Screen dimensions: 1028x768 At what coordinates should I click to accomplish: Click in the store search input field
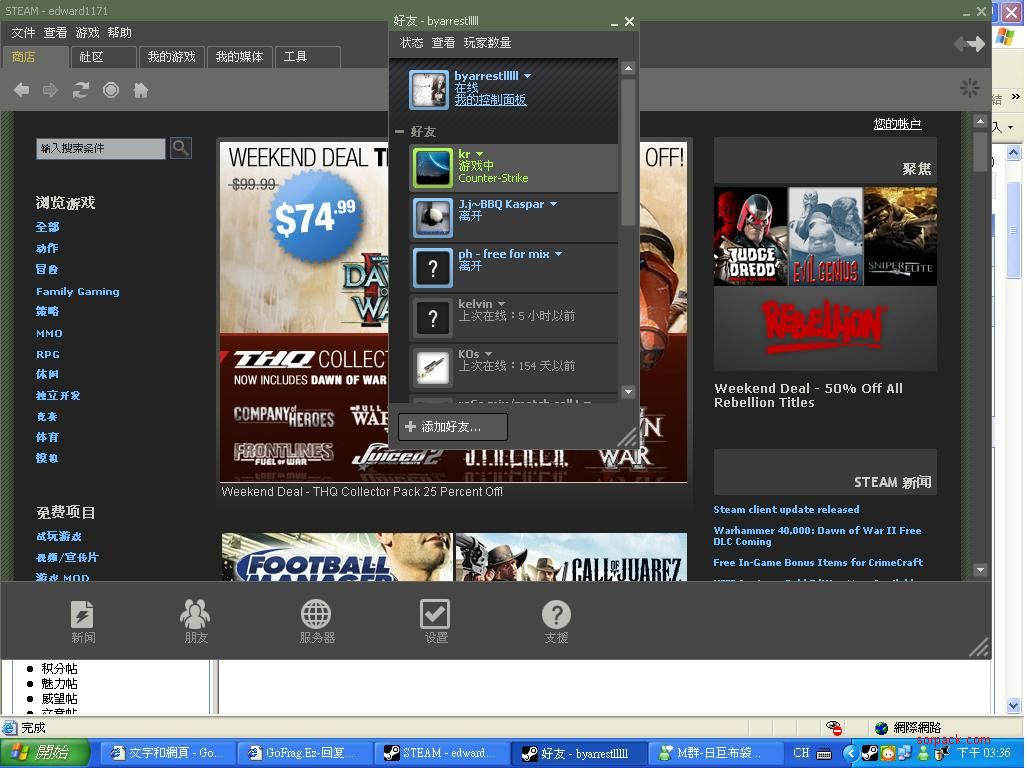coord(100,148)
